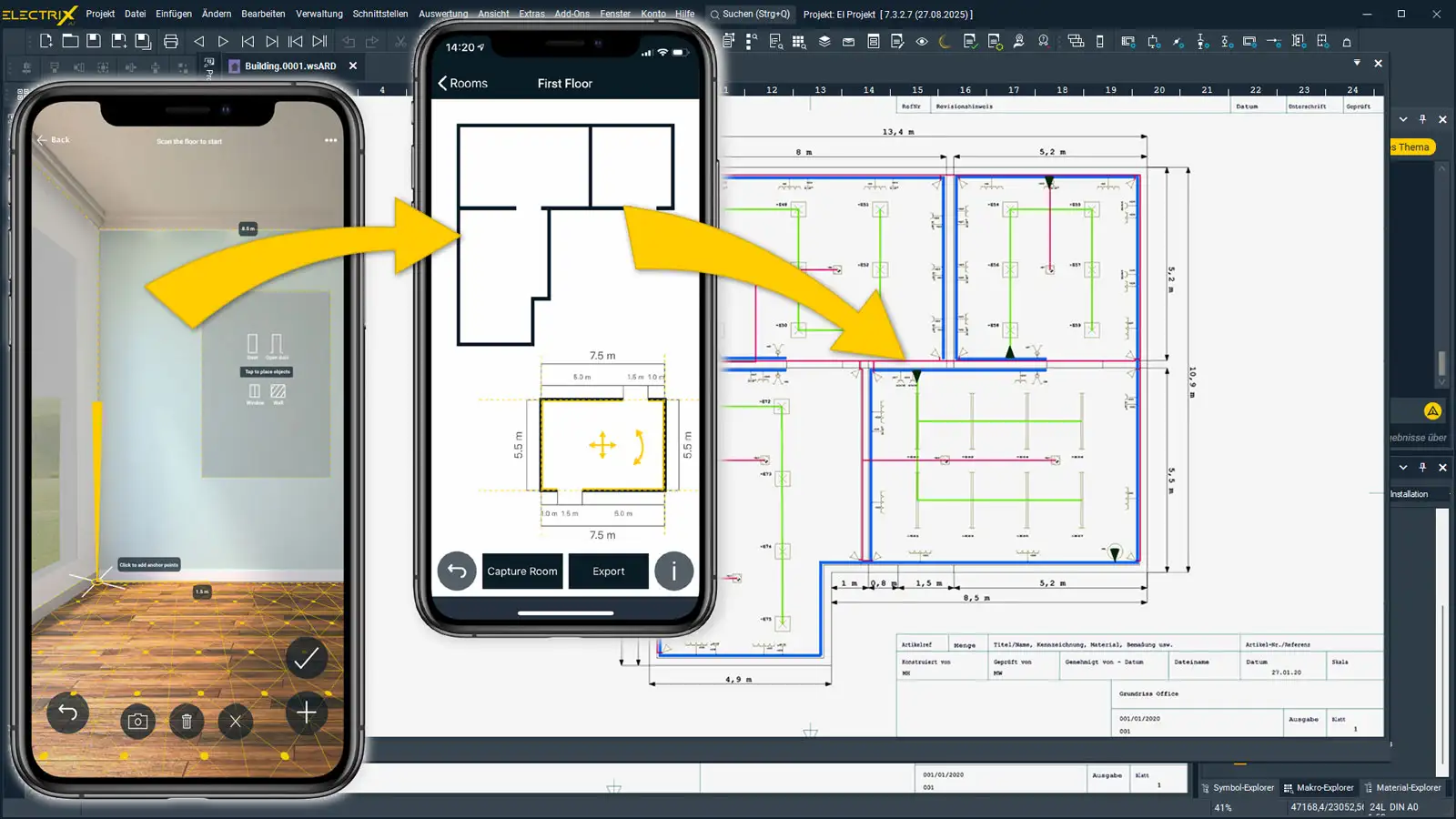
Task: Click the yellow Thema tab
Action: tap(1412, 147)
